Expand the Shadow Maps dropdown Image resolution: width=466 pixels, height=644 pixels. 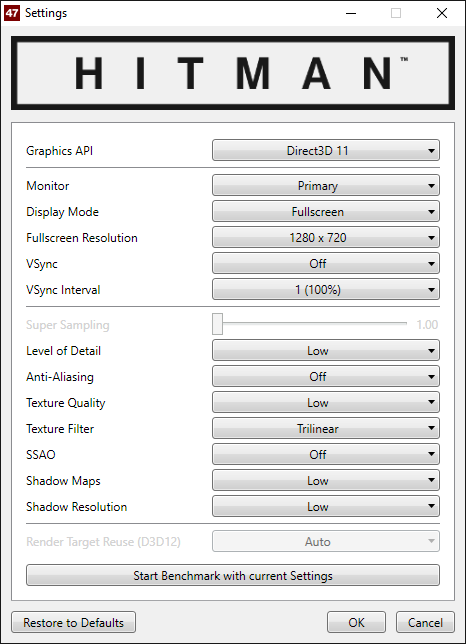point(326,481)
